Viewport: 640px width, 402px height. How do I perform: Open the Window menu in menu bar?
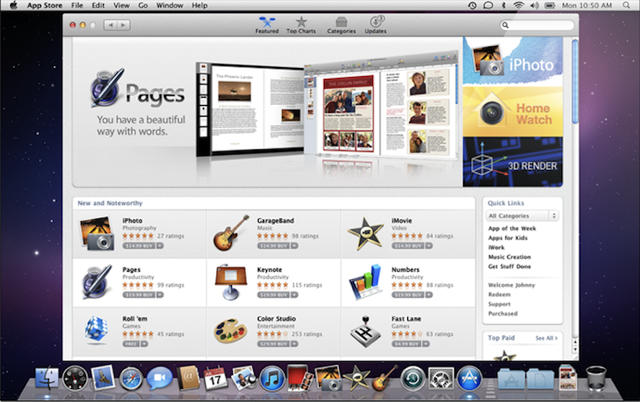coord(170,6)
